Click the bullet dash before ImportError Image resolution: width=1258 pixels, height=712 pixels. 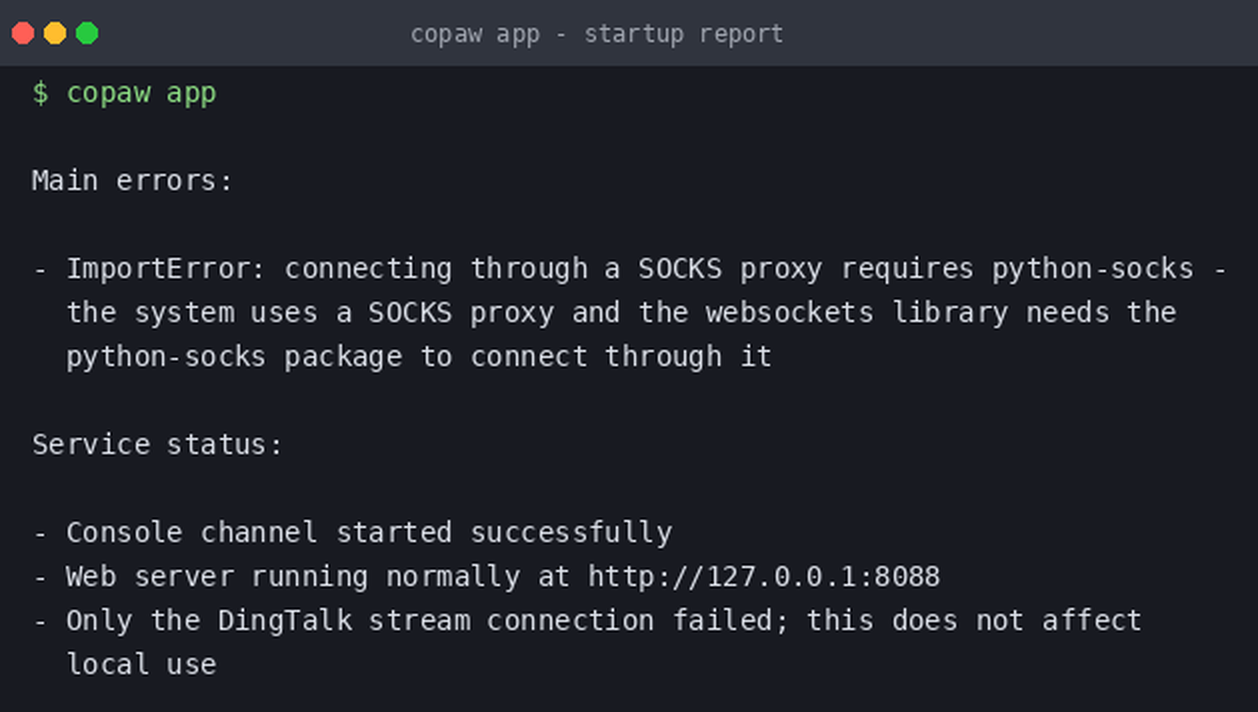pos(40,270)
